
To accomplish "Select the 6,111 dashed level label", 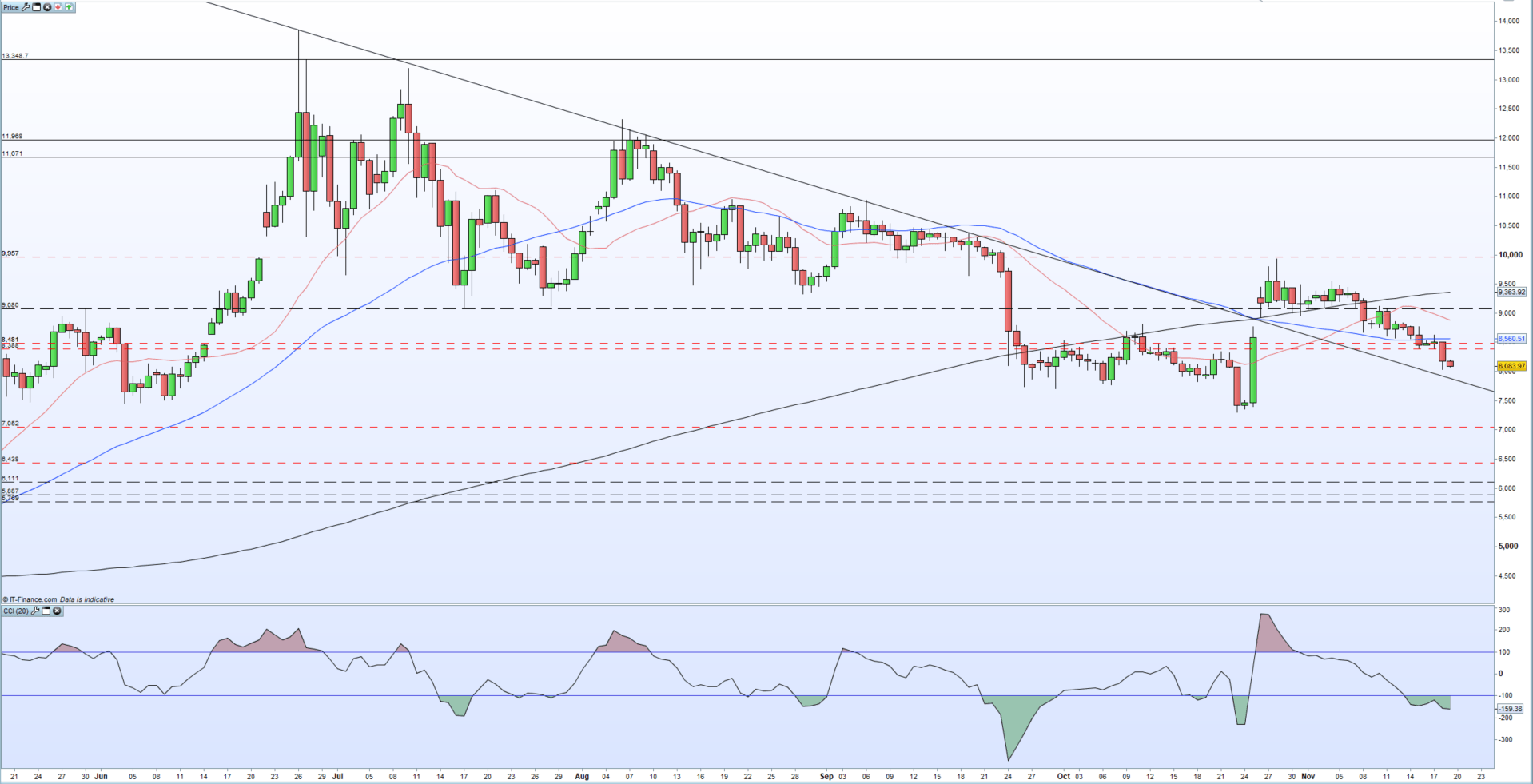I will [x=10, y=479].
